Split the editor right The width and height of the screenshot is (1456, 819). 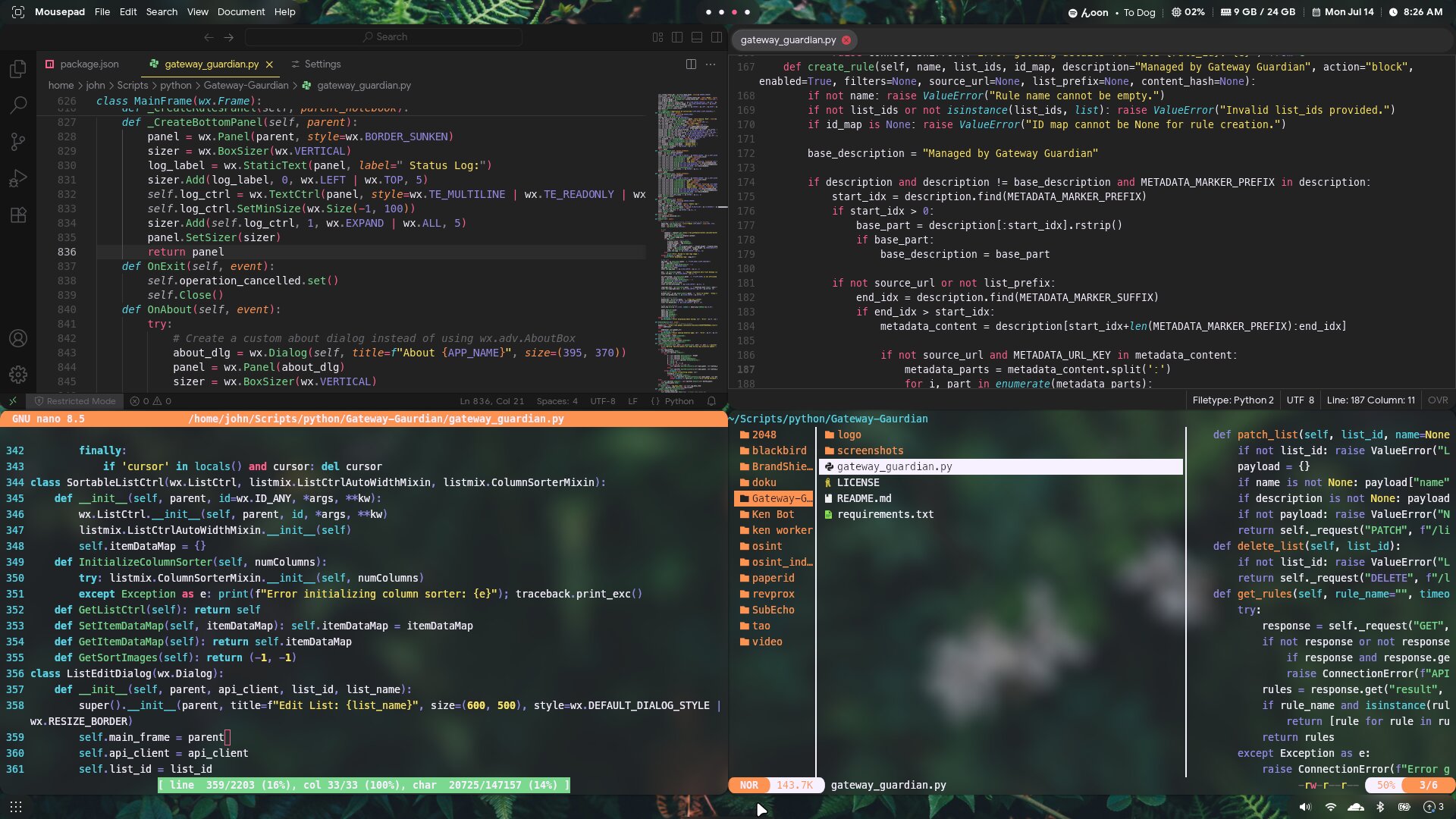point(691,64)
